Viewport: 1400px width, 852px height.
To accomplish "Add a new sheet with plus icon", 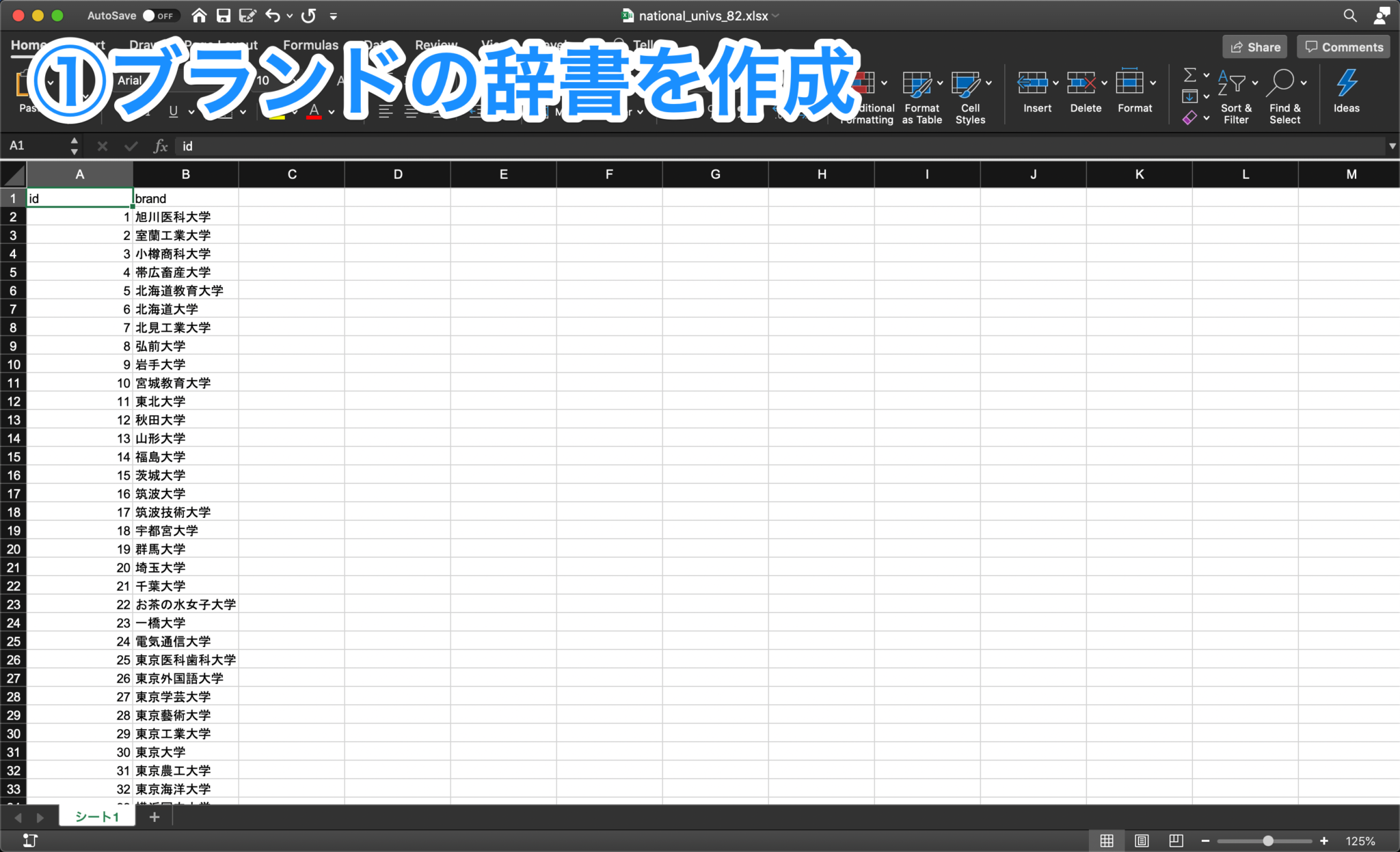I will click(x=154, y=816).
